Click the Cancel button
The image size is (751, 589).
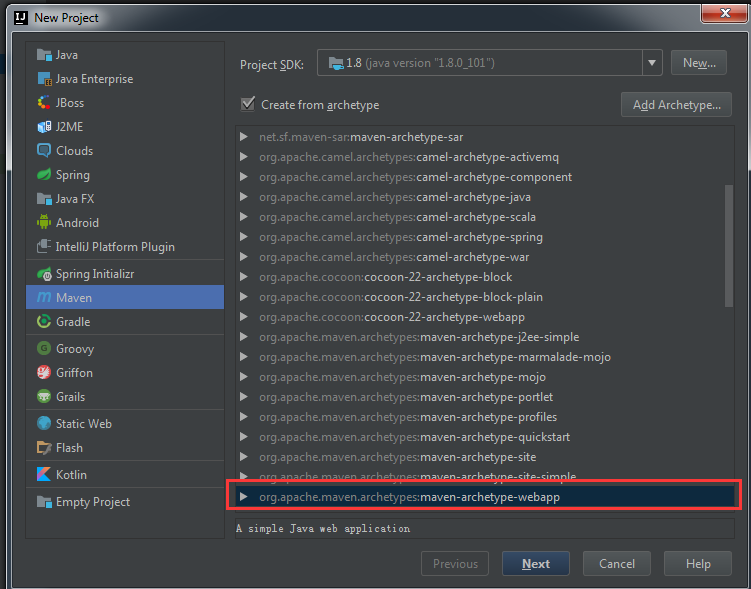[x=616, y=564]
